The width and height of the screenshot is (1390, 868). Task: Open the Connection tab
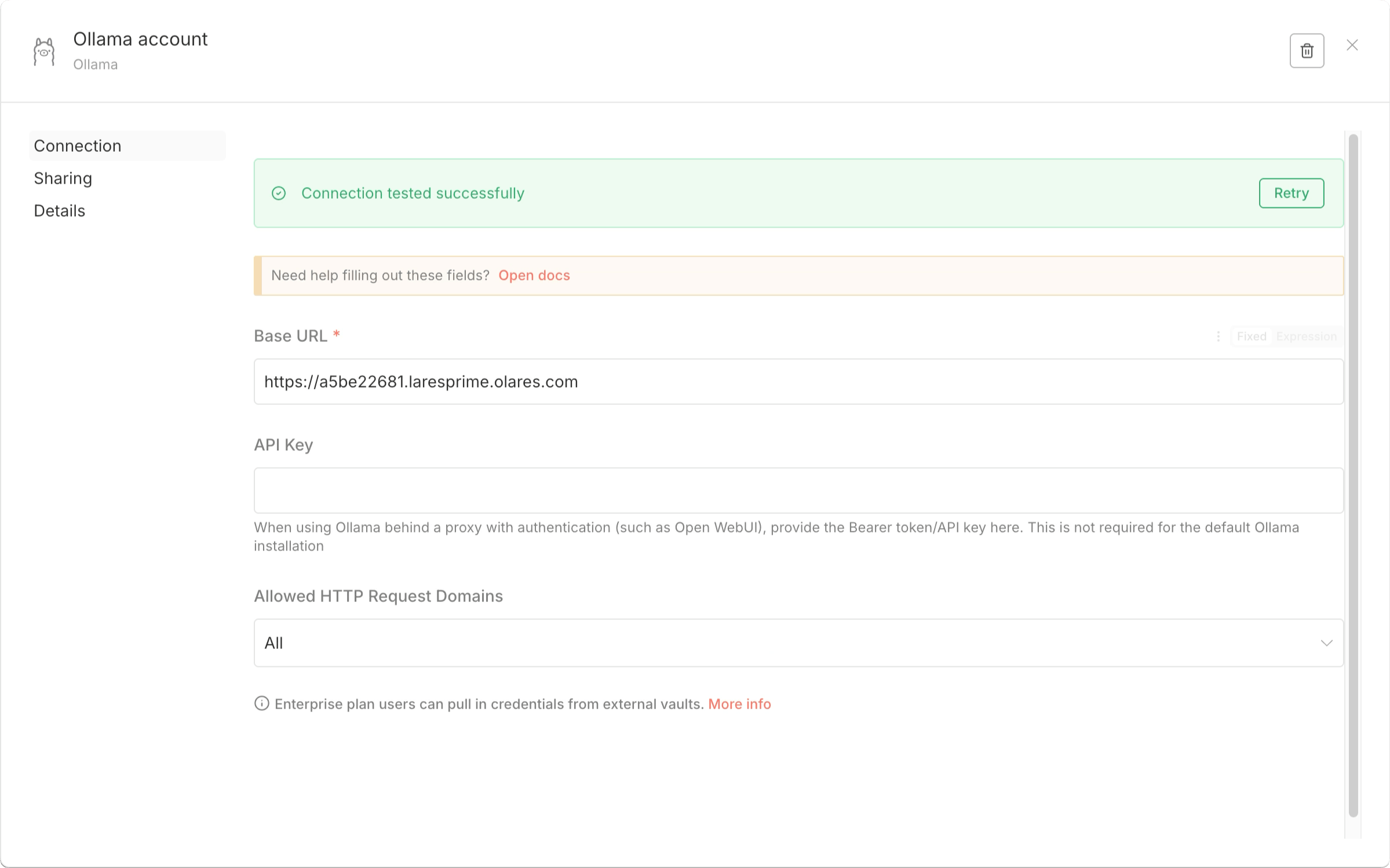pos(78,146)
